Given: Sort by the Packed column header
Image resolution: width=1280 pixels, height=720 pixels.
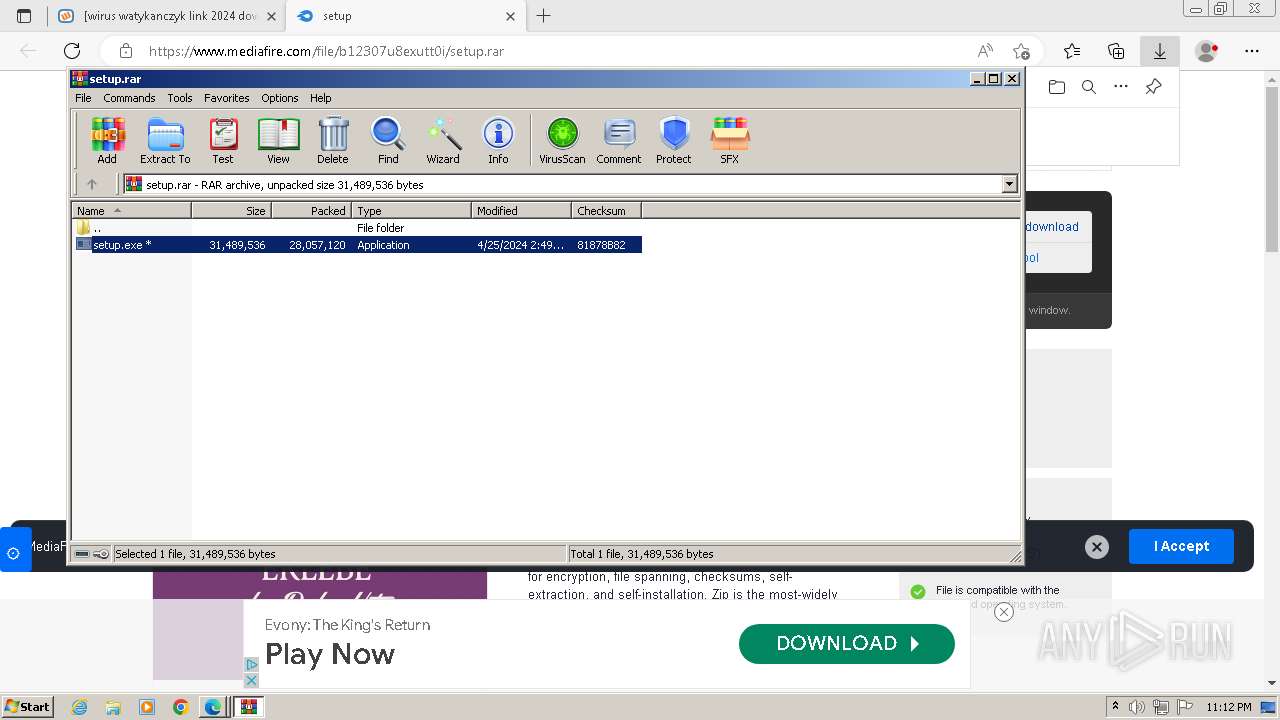Looking at the screenshot, I should point(311,210).
